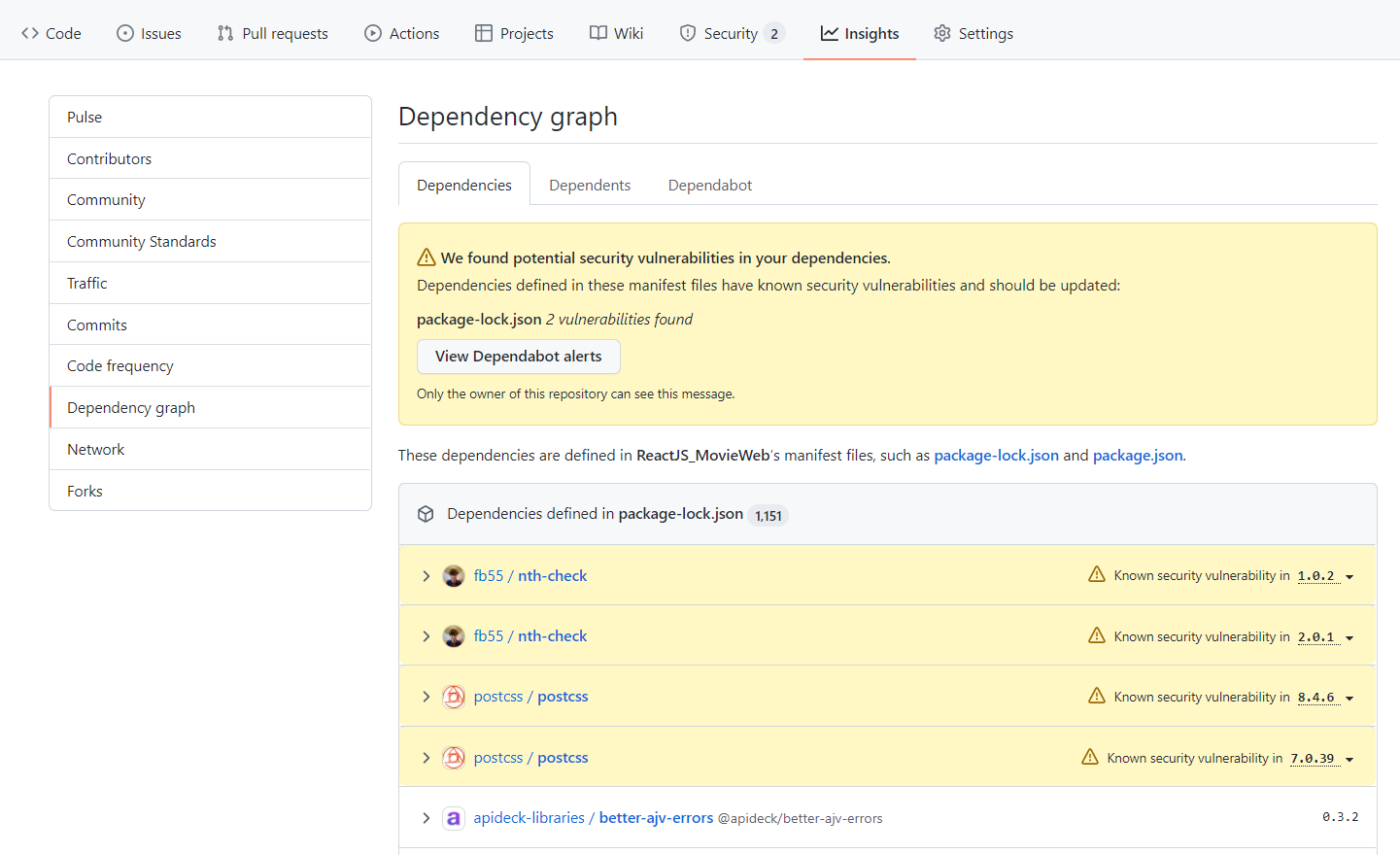This screenshot has height=855, width=1400.
Task: Click the 1,151 dependency count badge
Action: [x=768, y=516]
